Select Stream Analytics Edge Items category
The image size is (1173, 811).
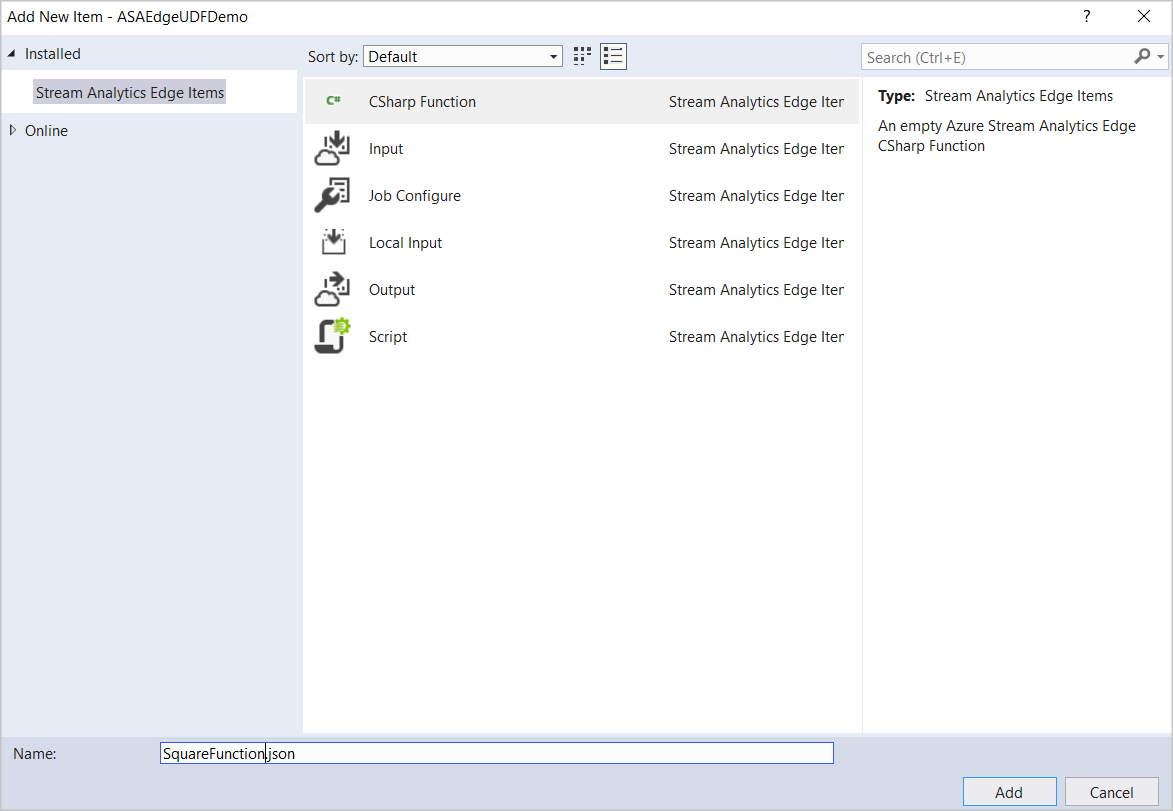point(129,92)
